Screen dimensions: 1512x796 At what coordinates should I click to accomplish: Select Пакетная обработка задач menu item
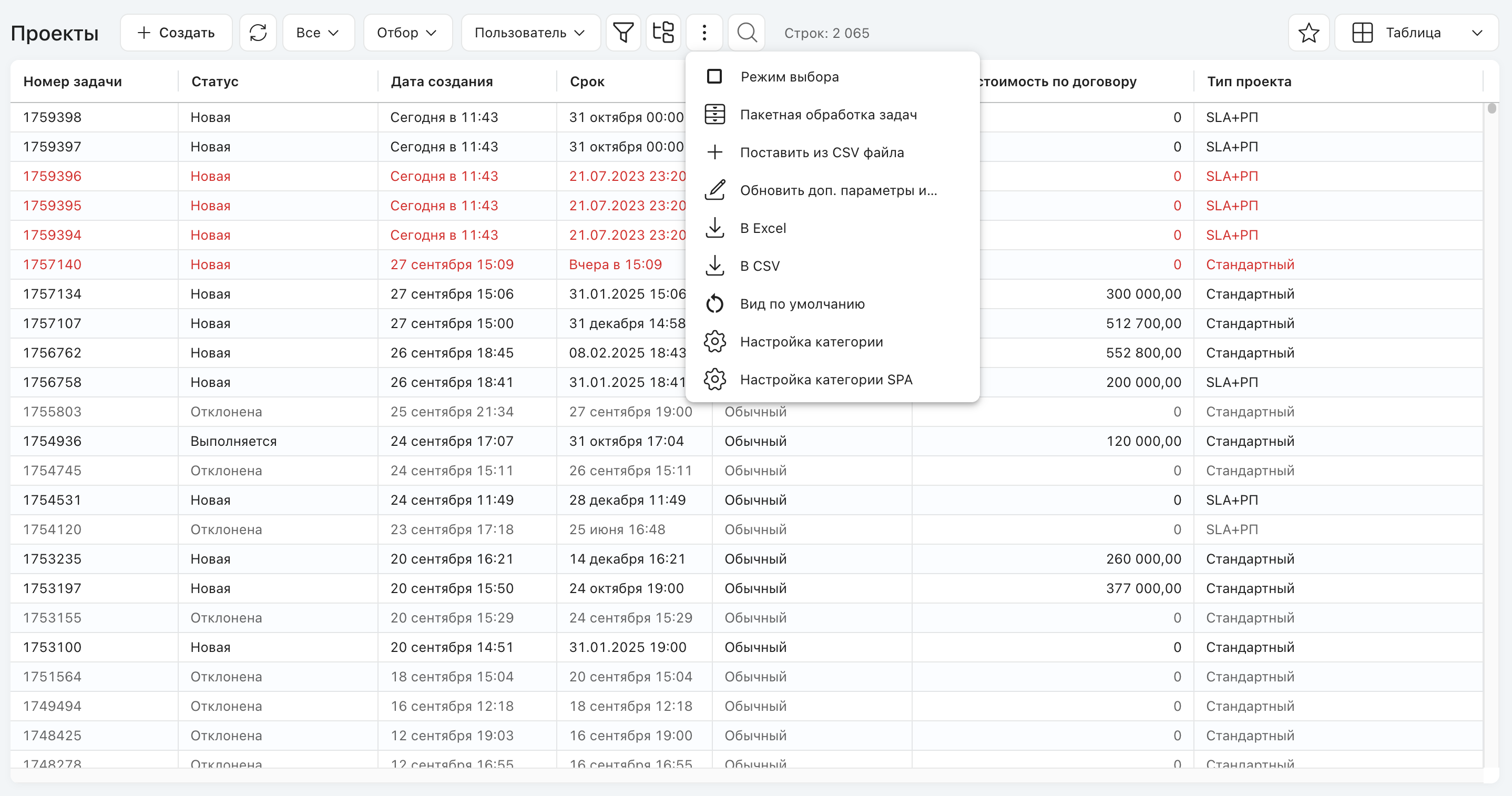832,115
